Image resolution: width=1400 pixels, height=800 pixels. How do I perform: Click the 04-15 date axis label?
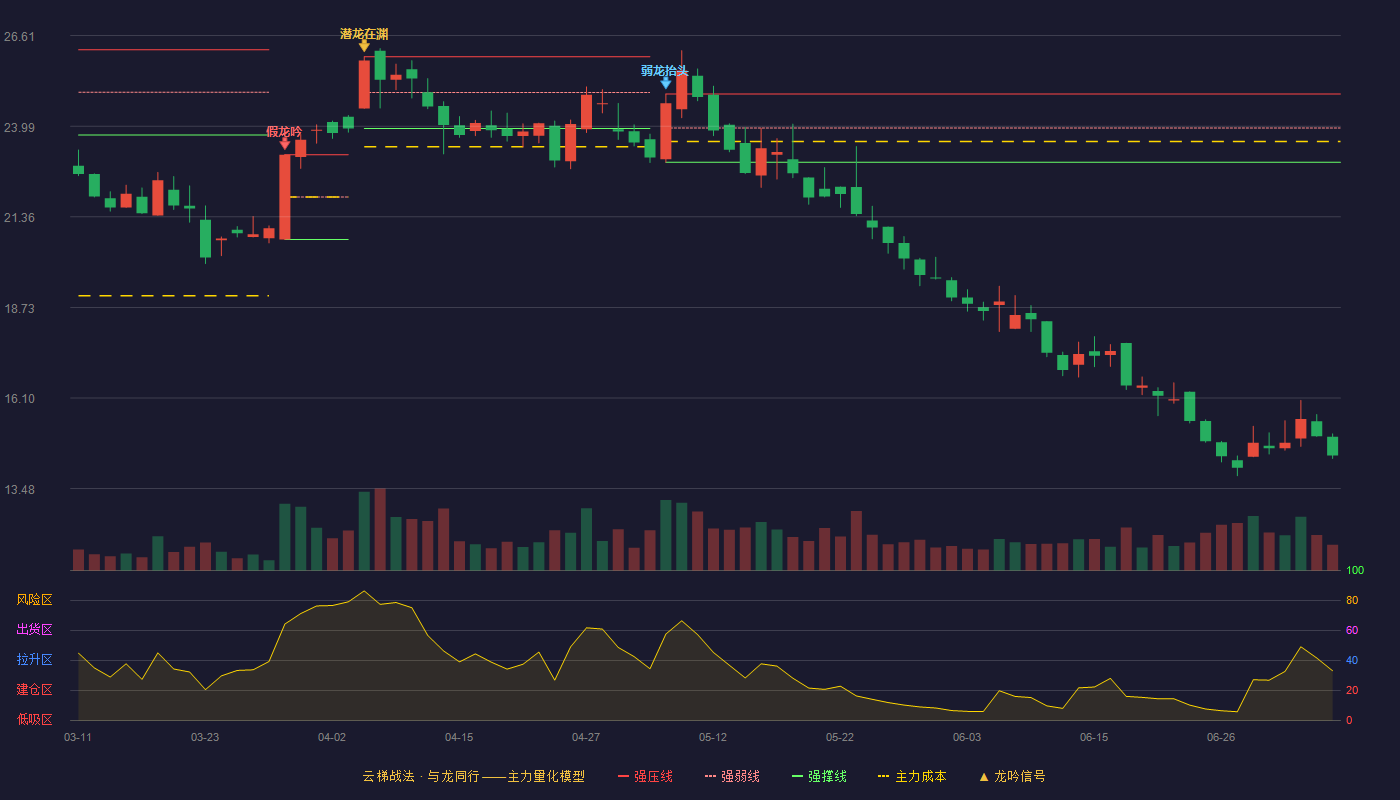pos(459,737)
